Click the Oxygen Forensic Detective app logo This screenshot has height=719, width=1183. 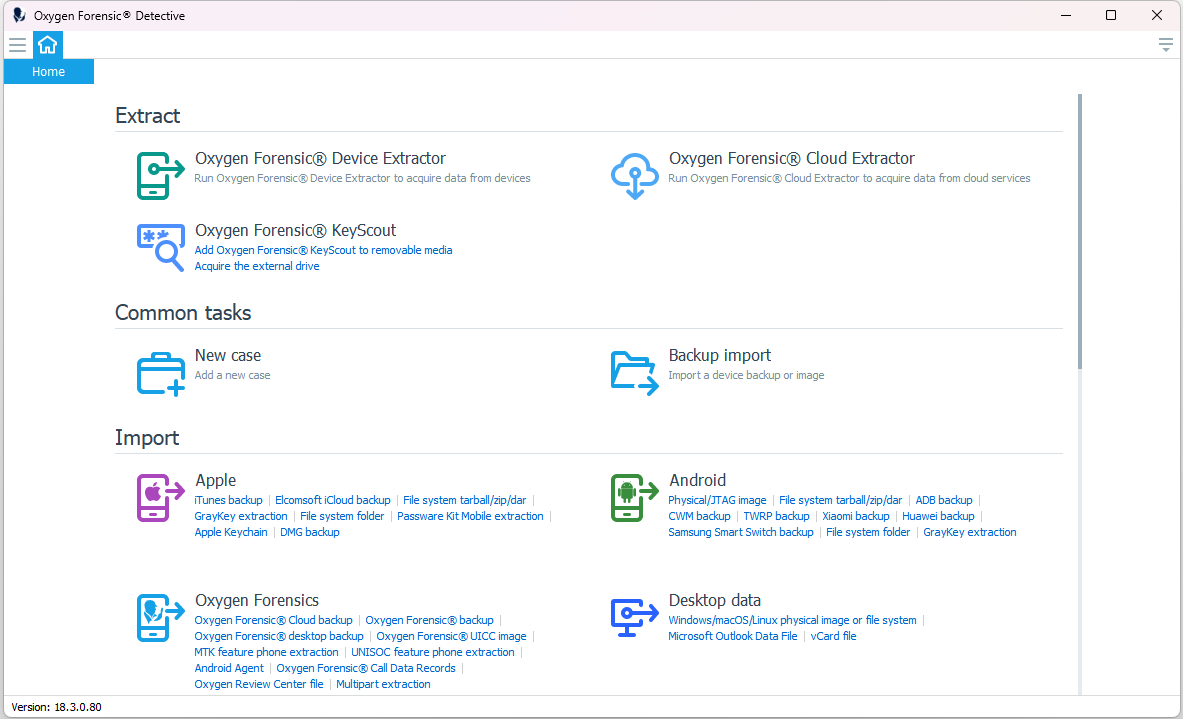[x=19, y=15]
